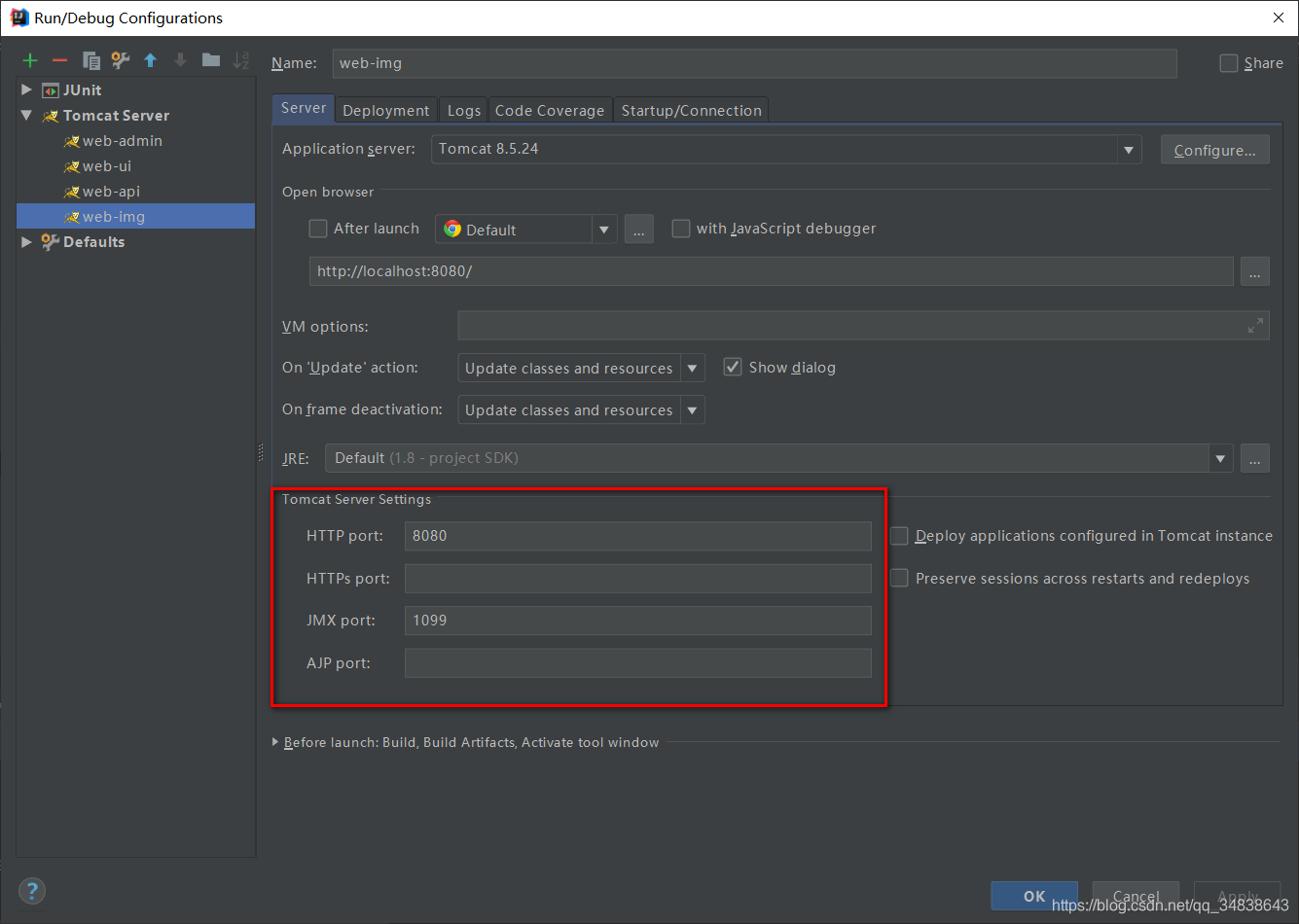The image size is (1299, 924).
Task: Click the localhost URL field
Action: pos(772,271)
